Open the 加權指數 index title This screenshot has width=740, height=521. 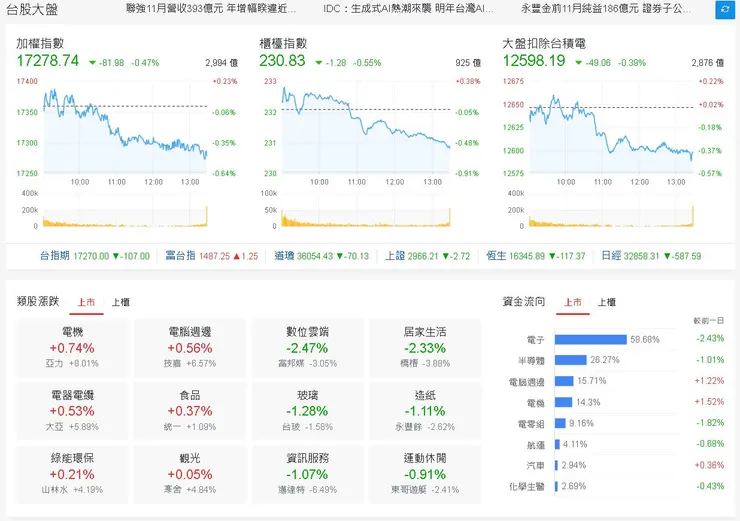tap(40, 44)
